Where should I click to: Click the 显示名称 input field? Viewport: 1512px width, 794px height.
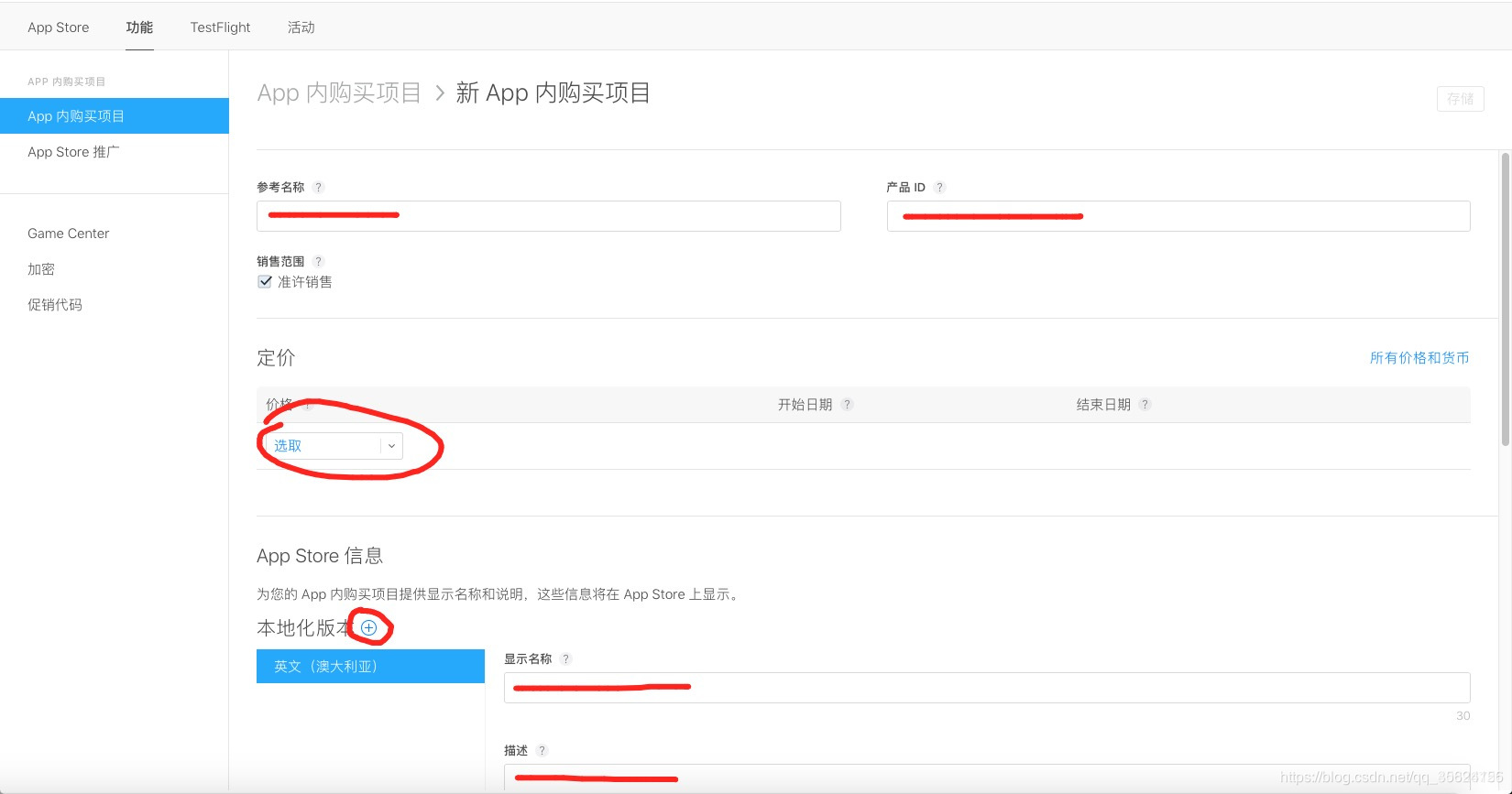point(987,688)
